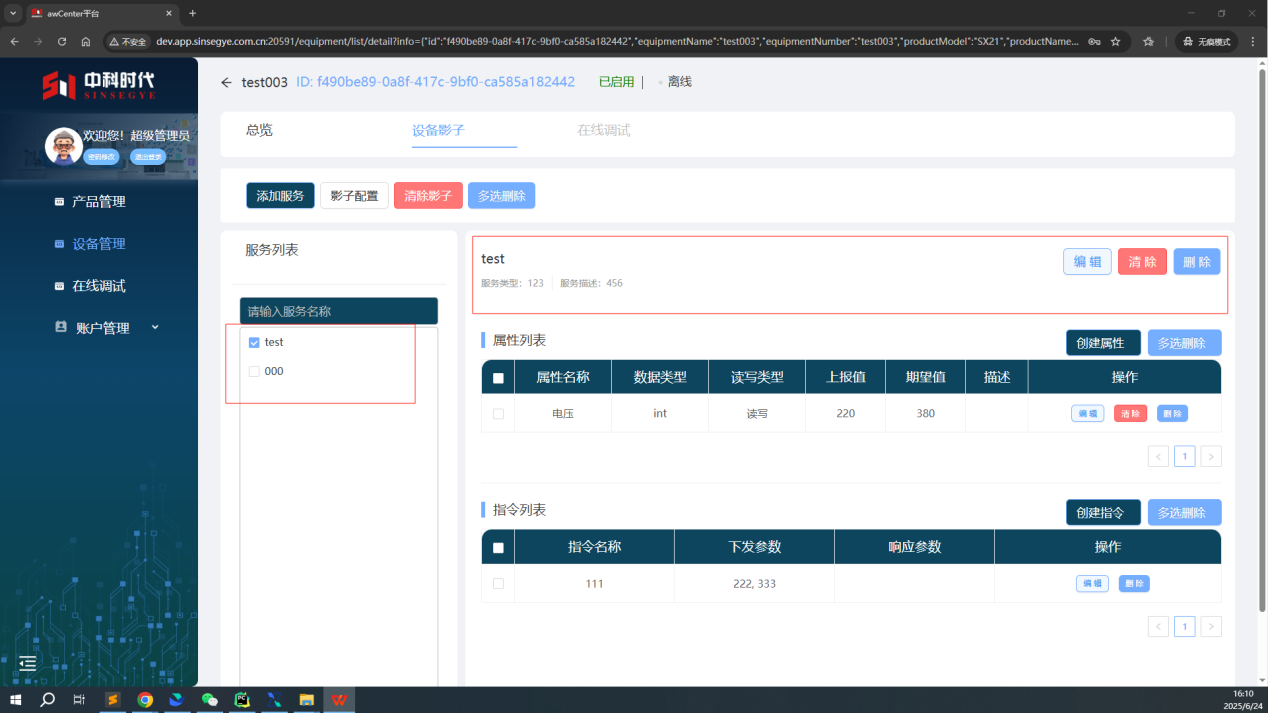
Task: Collapse the sidebar using the bottom-left menu icon
Action: coord(27,663)
